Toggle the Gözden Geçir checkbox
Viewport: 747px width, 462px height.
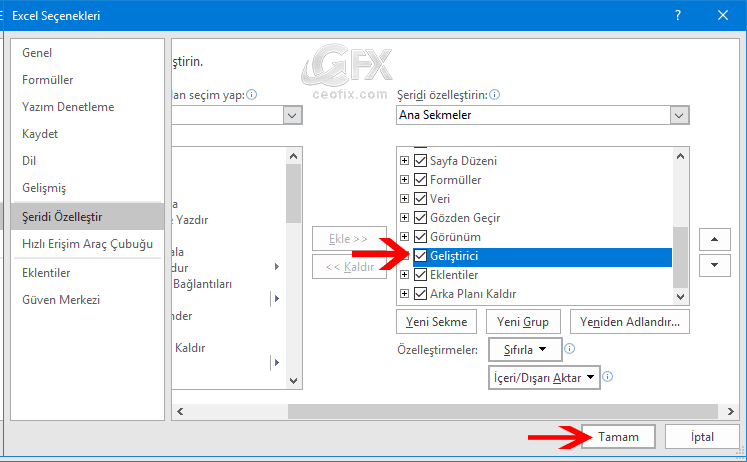(x=420, y=218)
